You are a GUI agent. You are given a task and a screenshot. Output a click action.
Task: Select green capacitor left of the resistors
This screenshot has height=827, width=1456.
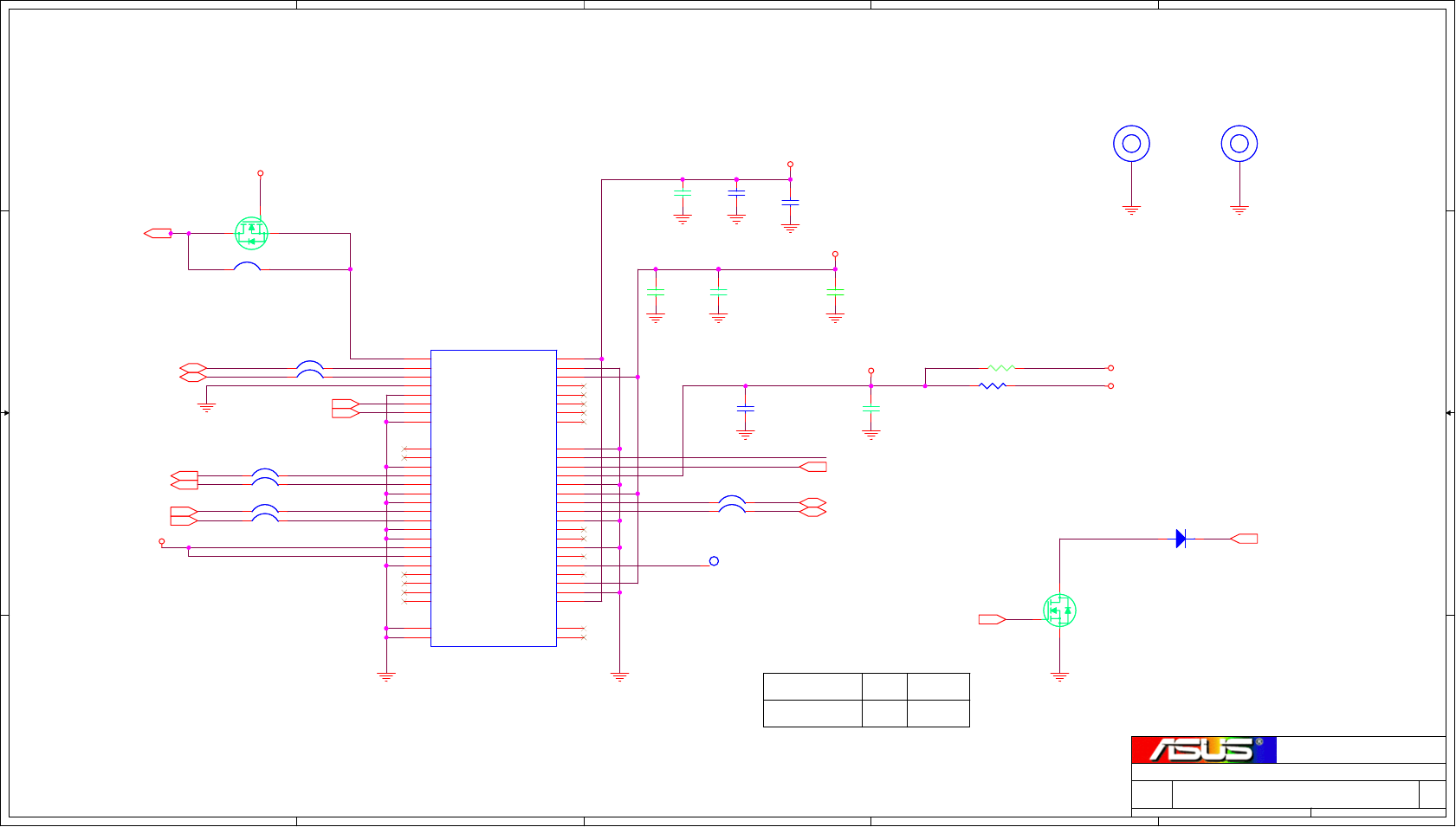coord(870,409)
